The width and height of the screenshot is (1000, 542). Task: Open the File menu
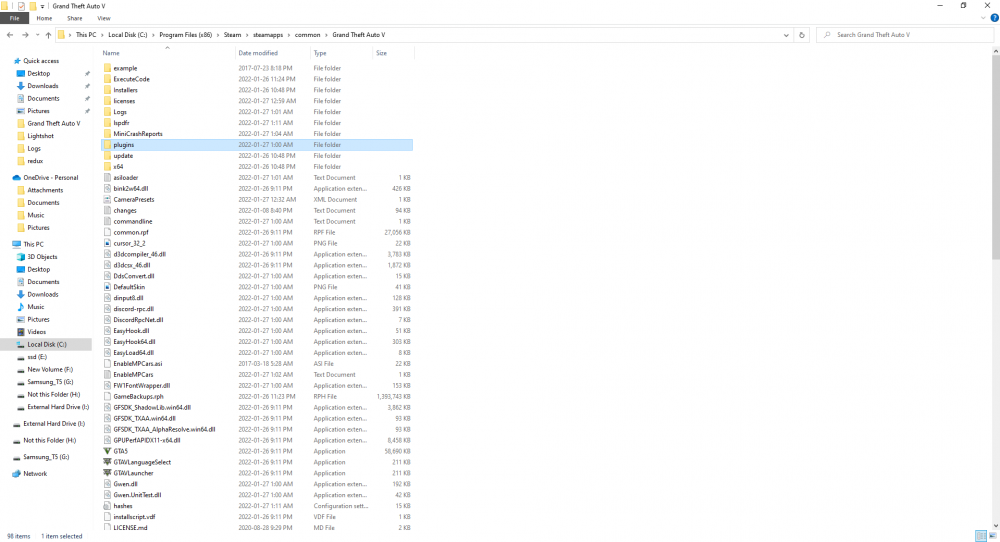tap(14, 18)
